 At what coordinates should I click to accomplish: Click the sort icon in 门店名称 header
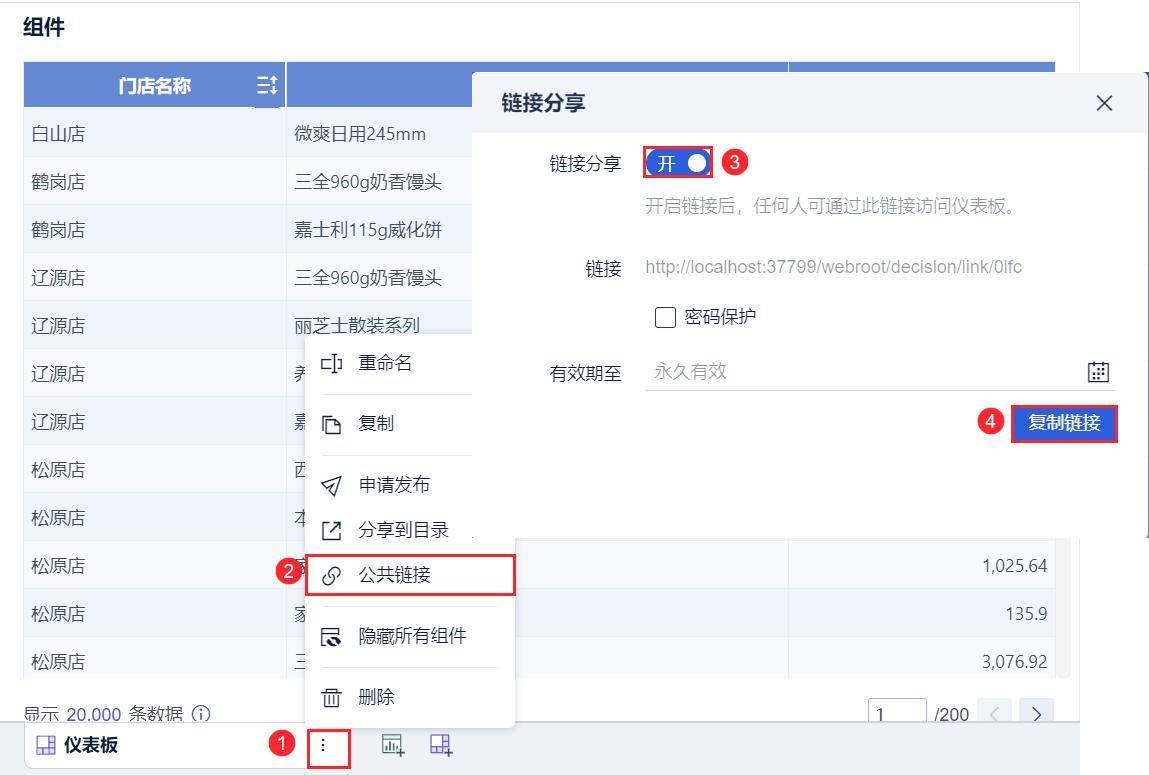[267, 86]
